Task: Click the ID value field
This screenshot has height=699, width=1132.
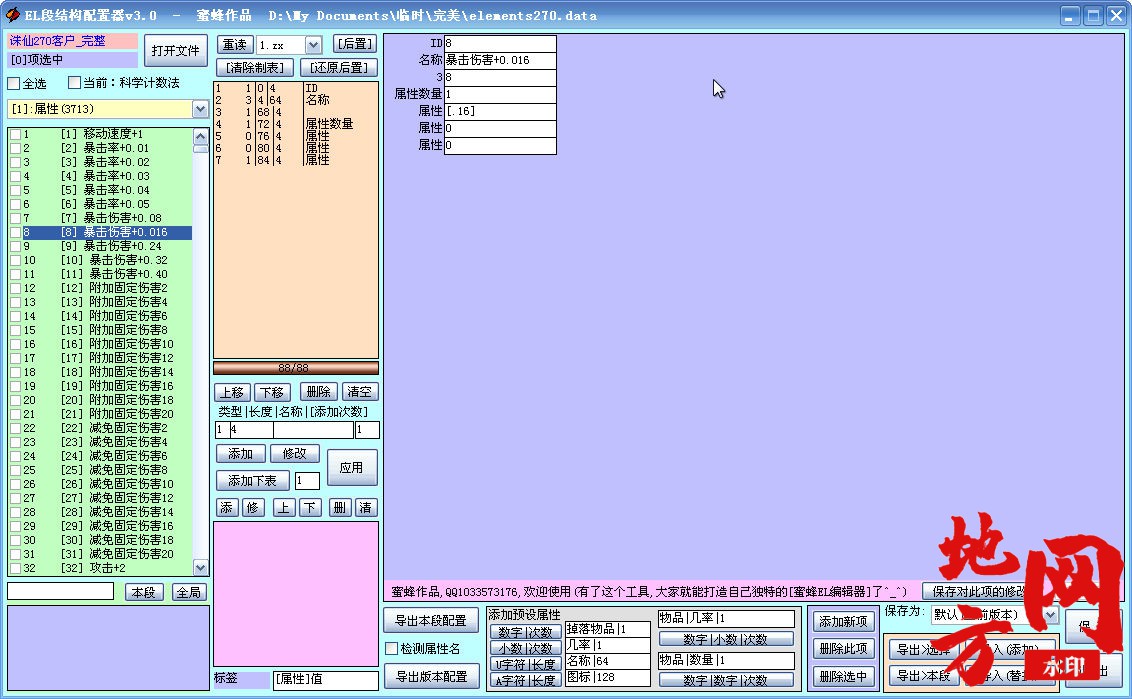Action: point(500,43)
